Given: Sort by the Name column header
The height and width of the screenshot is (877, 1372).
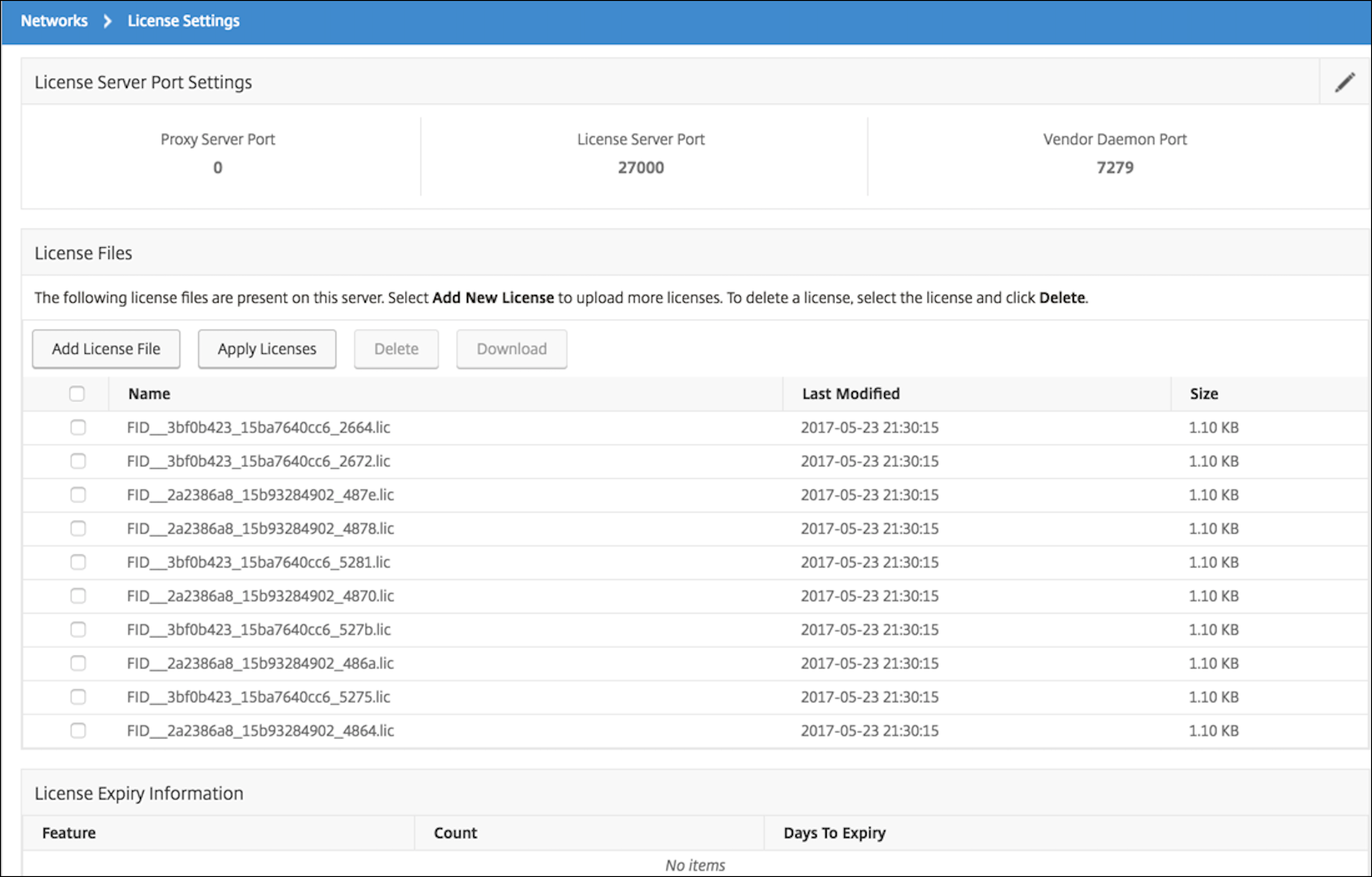Looking at the screenshot, I should 149,394.
